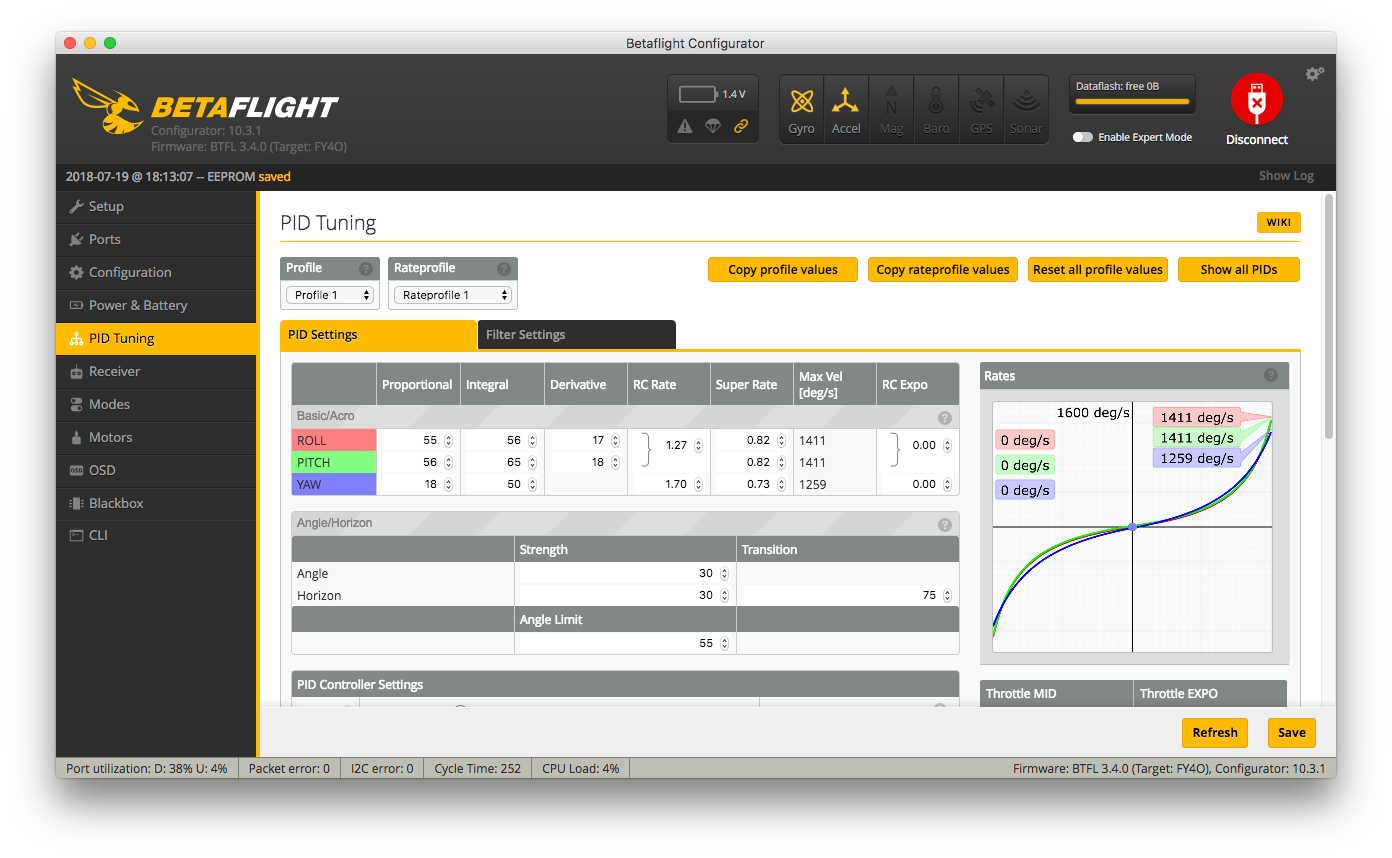Click the PID Controller Settings header
The width and height of the screenshot is (1392, 858).
pos(625,685)
